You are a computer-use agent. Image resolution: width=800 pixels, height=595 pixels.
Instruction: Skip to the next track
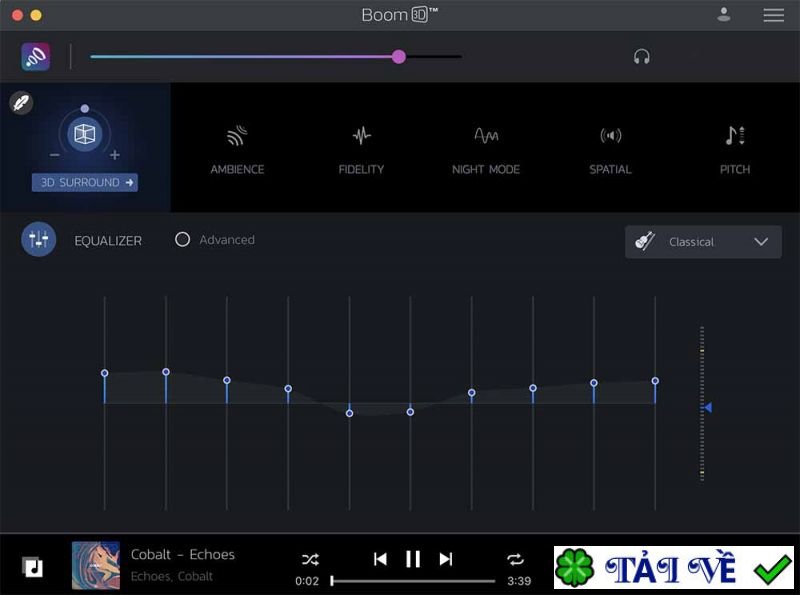[446, 559]
